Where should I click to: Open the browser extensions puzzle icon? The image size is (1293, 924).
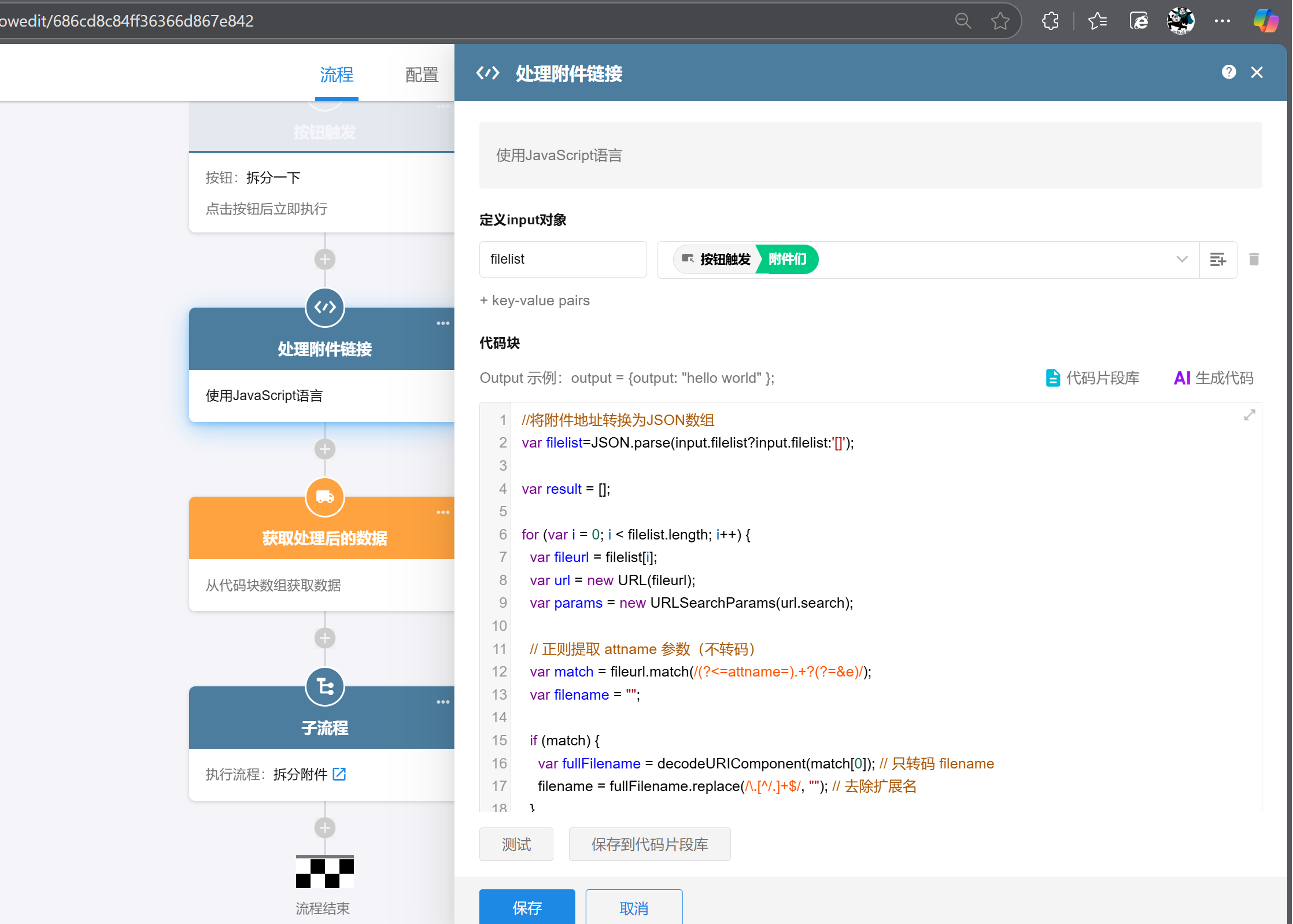[x=1050, y=21]
